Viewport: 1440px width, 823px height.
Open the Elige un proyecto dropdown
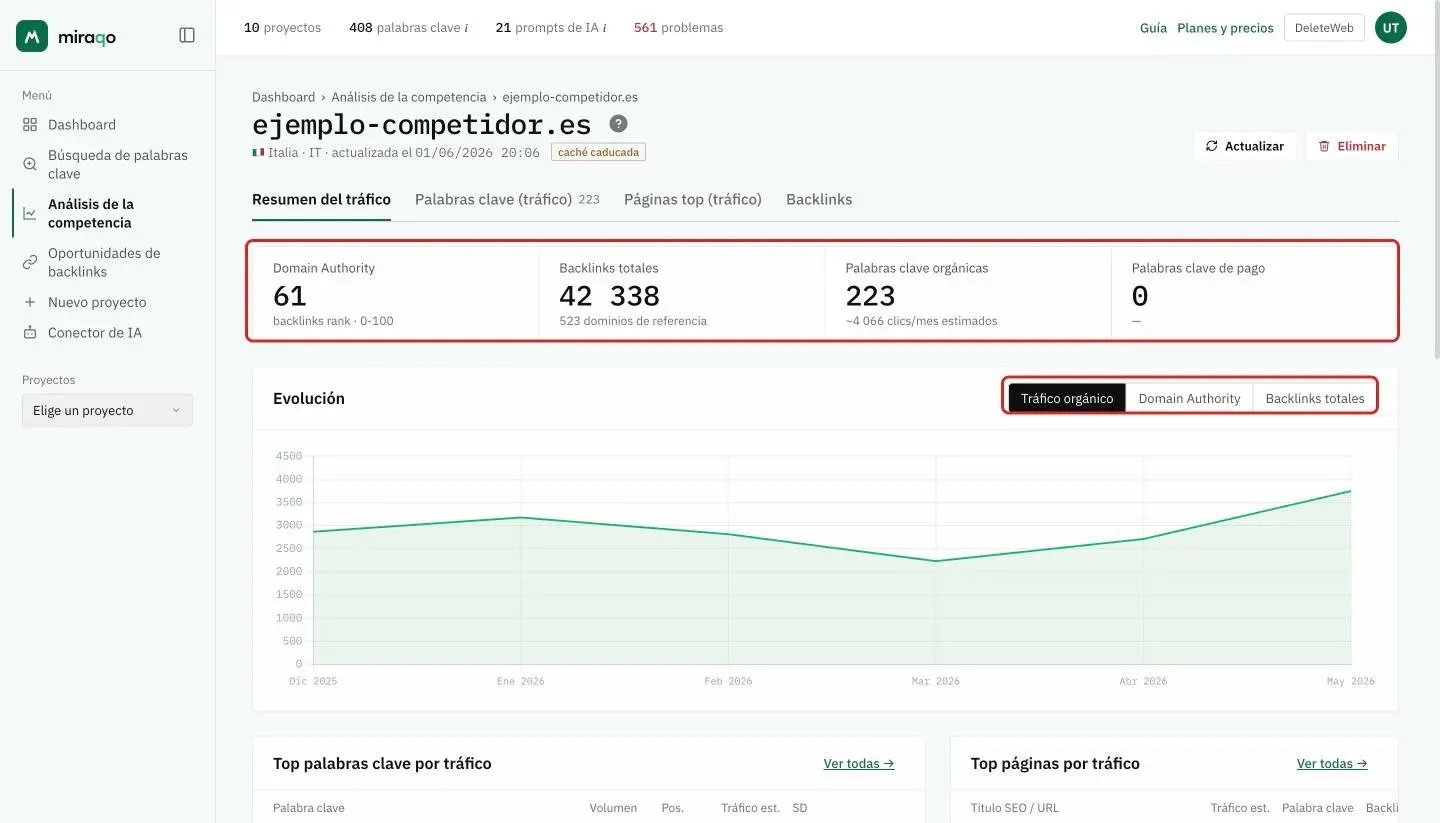tap(107, 410)
